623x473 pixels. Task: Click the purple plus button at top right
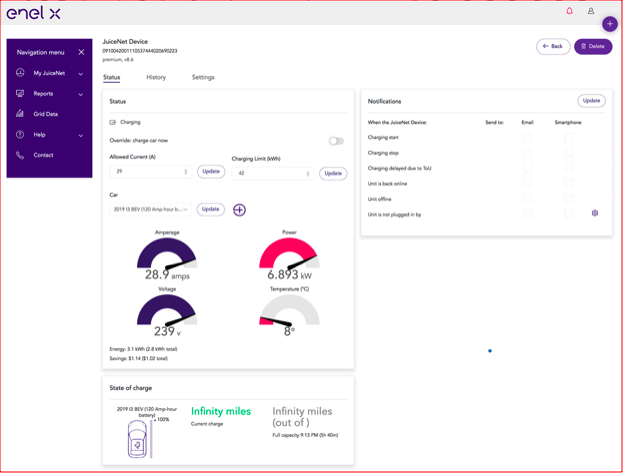[x=610, y=24]
